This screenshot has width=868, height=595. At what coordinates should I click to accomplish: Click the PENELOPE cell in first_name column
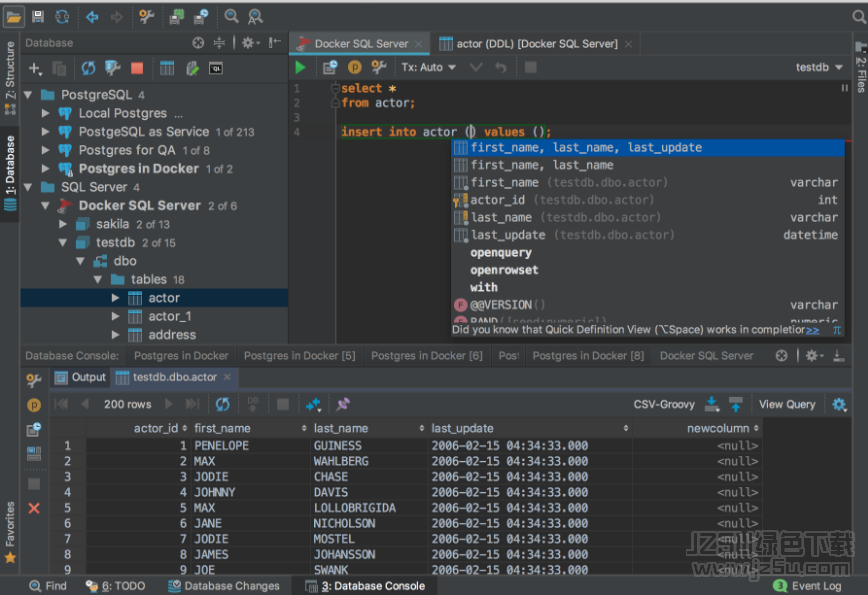[251, 446]
